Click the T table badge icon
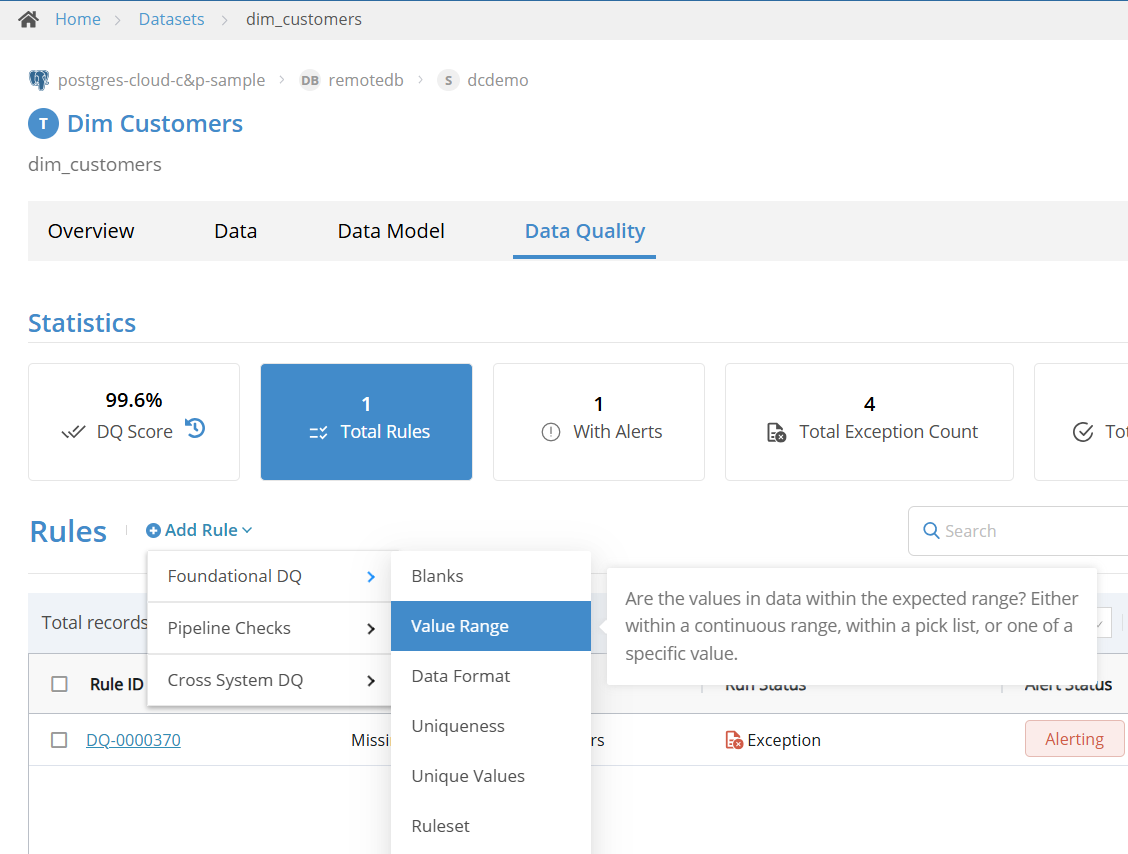The width and height of the screenshot is (1128, 854). coord(43,124)
